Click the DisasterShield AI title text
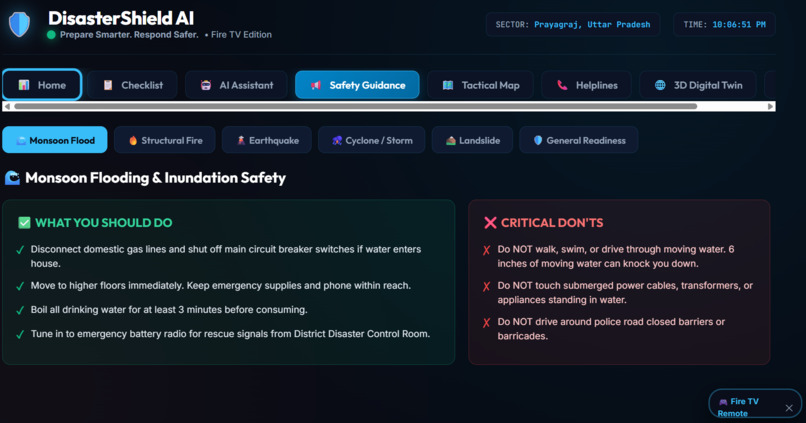 tap(121, 19)
